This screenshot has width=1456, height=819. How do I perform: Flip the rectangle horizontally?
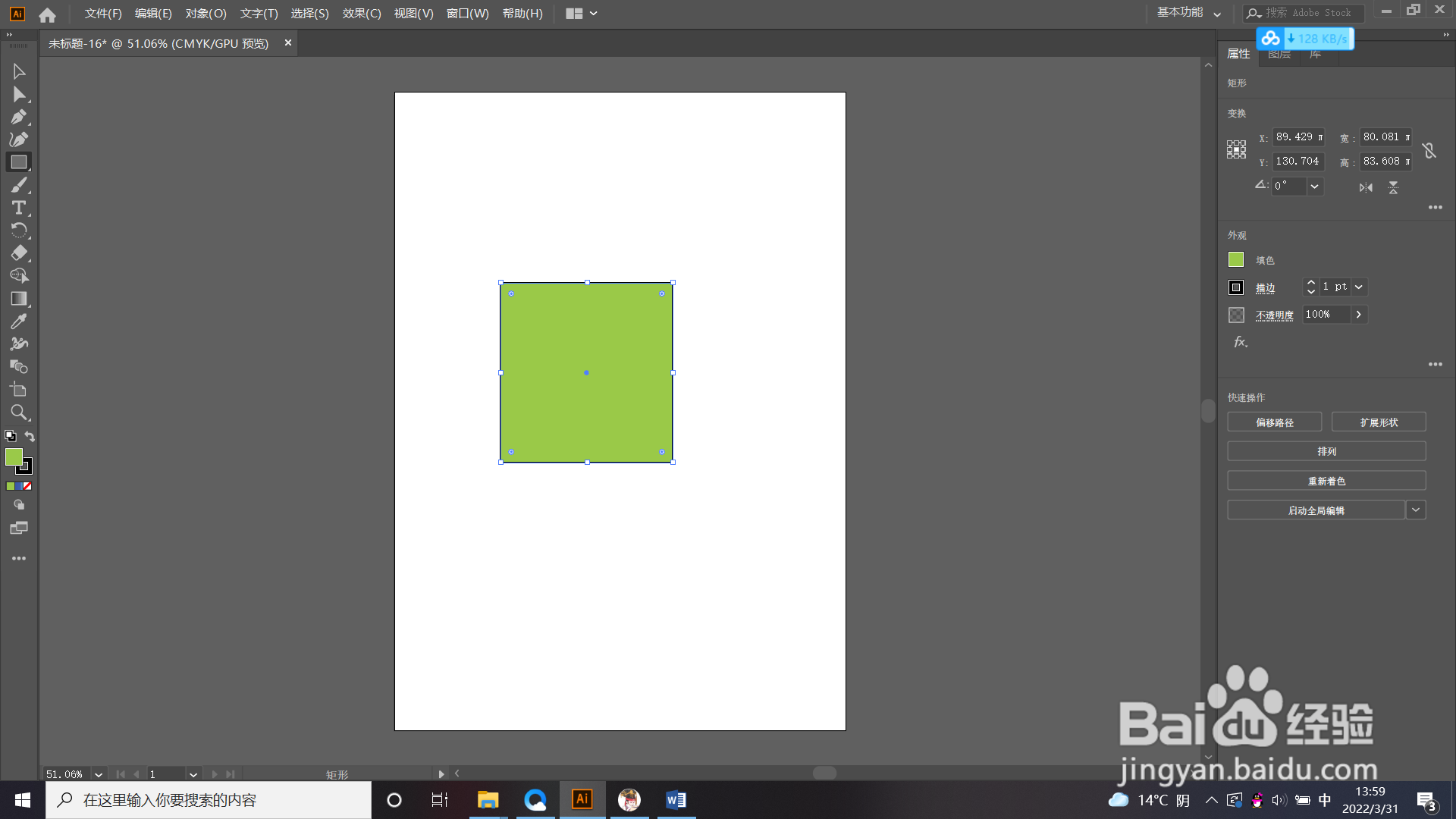click(1366, 187)
